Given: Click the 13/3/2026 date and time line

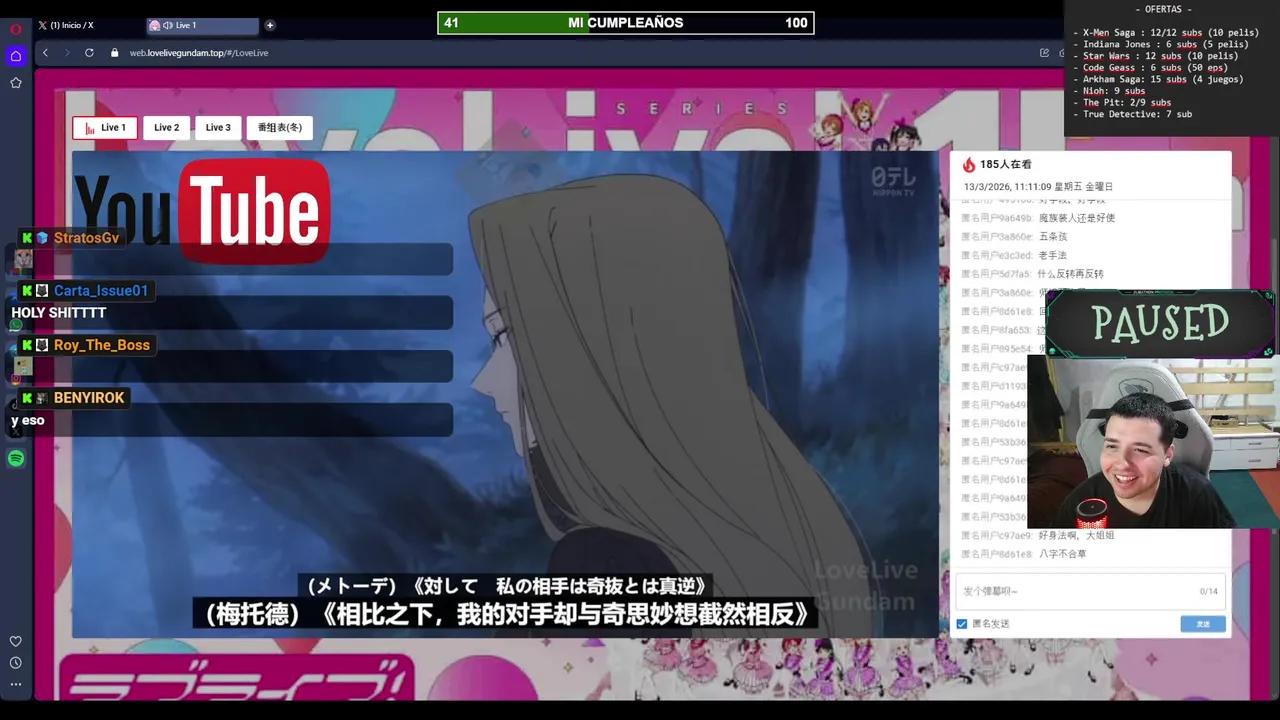Looking at the screenshot, I should (1038, 187).
